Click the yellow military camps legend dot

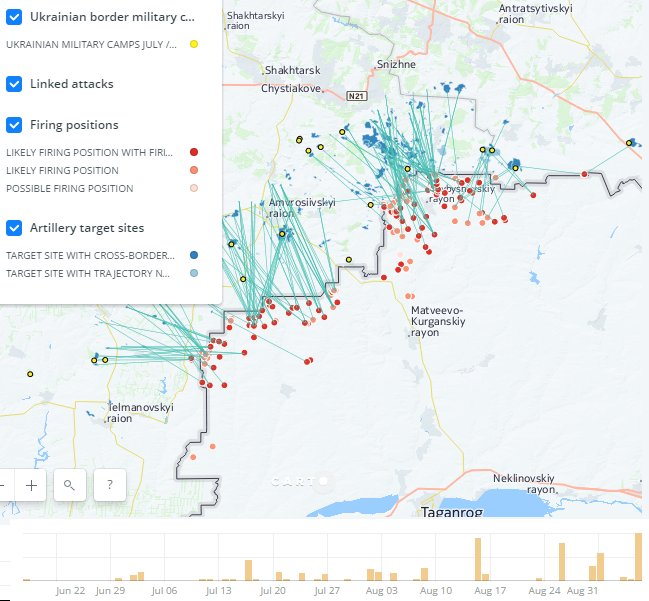point(193,44)
